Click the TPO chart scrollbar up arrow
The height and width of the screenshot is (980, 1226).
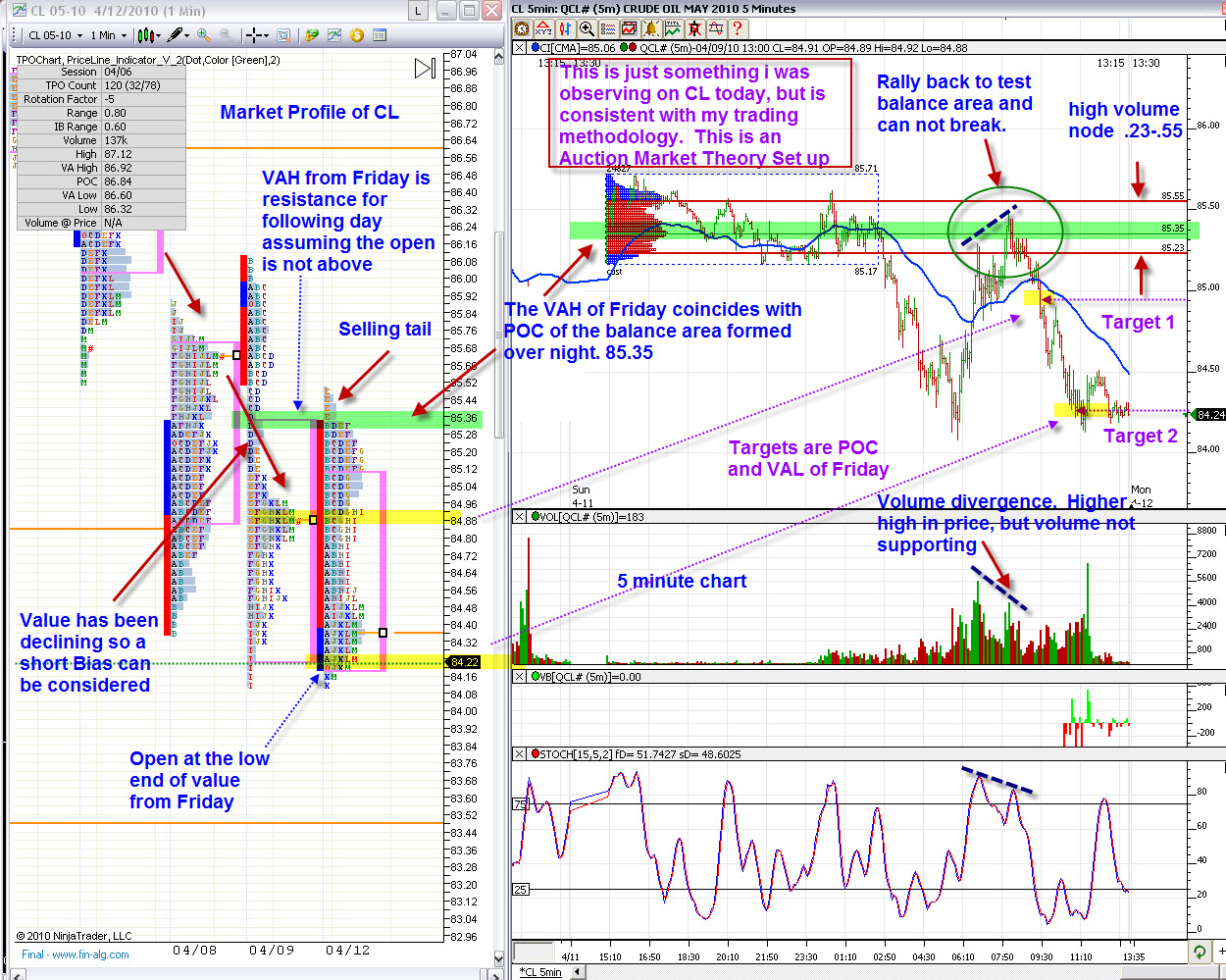click(x=498, y=55)
